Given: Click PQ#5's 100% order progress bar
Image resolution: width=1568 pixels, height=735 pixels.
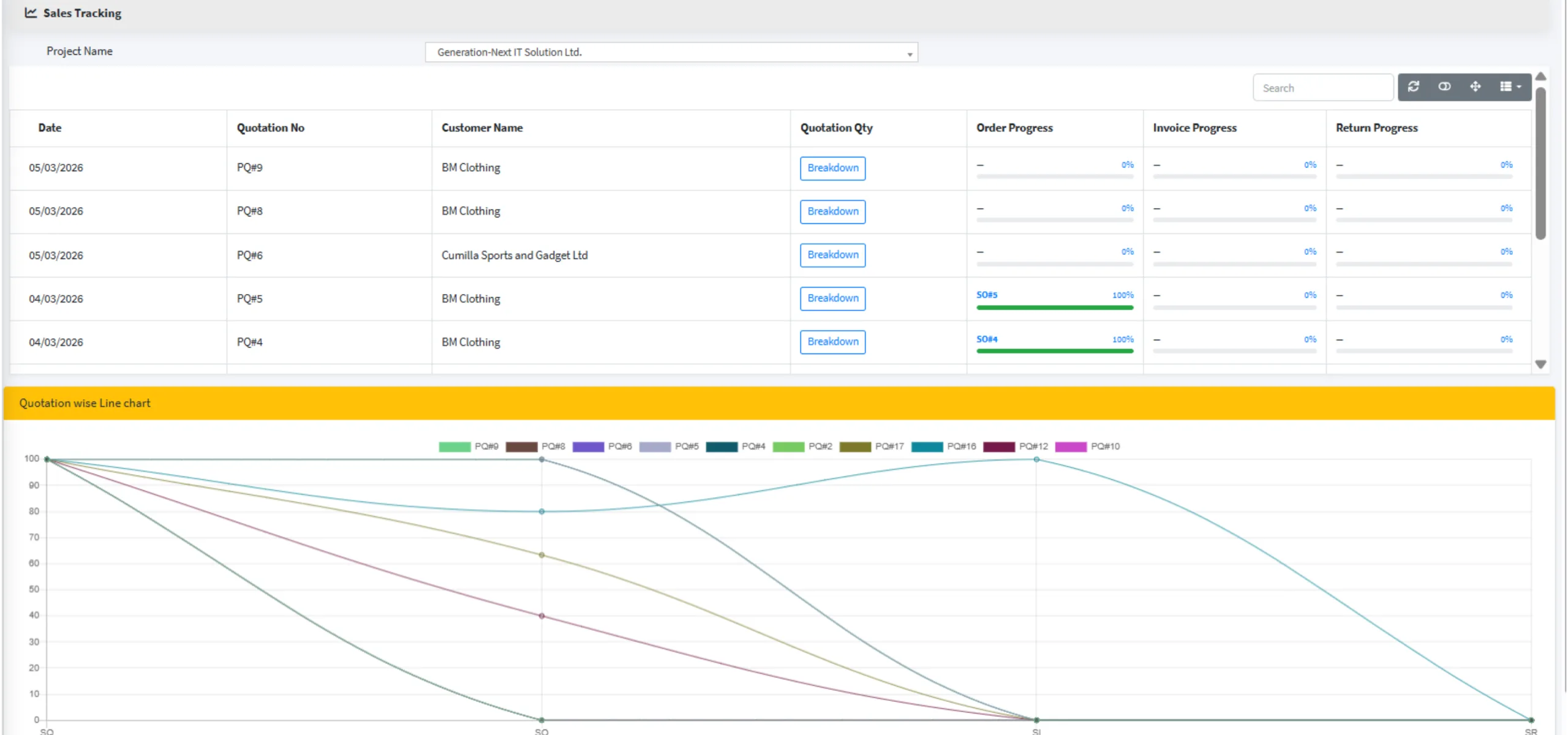Looking at the screenshot, I should tap(1055, 306).
